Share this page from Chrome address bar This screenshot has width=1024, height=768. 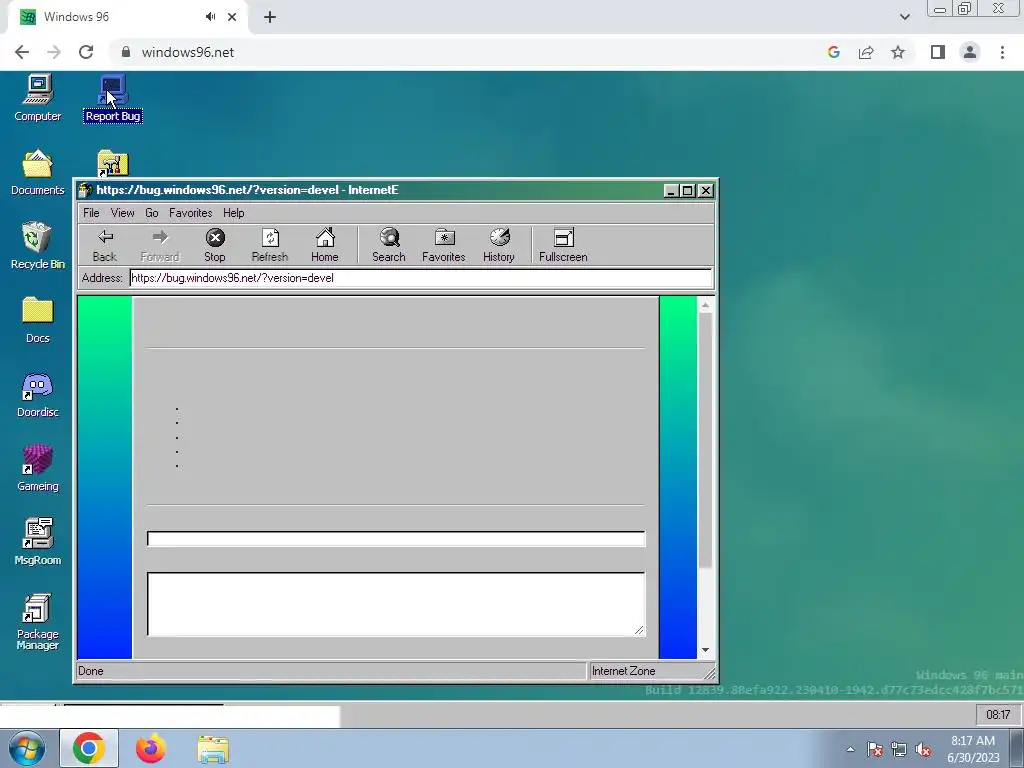coord(866,52)
